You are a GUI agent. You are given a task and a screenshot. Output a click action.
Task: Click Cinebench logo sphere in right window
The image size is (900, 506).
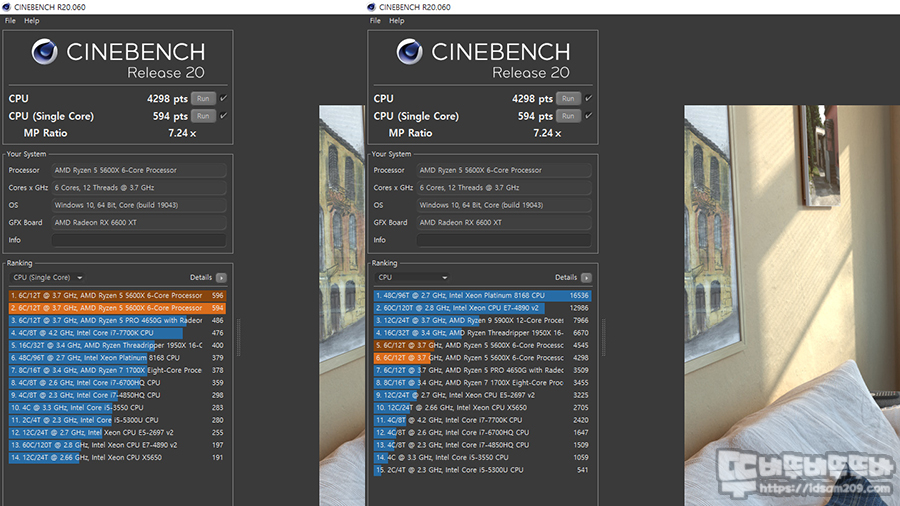click(409, 52)
